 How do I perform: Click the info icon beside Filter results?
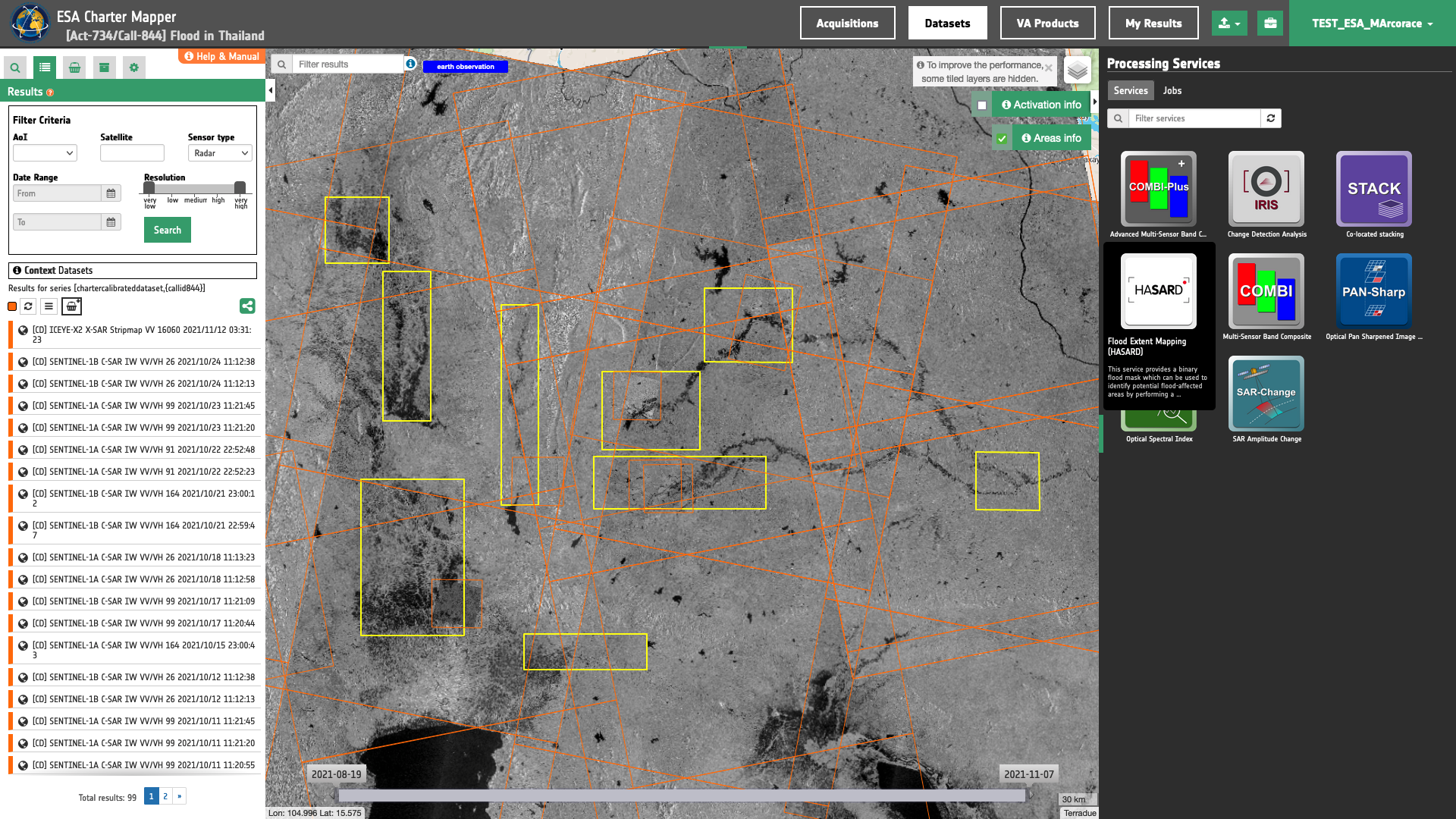[x=410, y=64]
